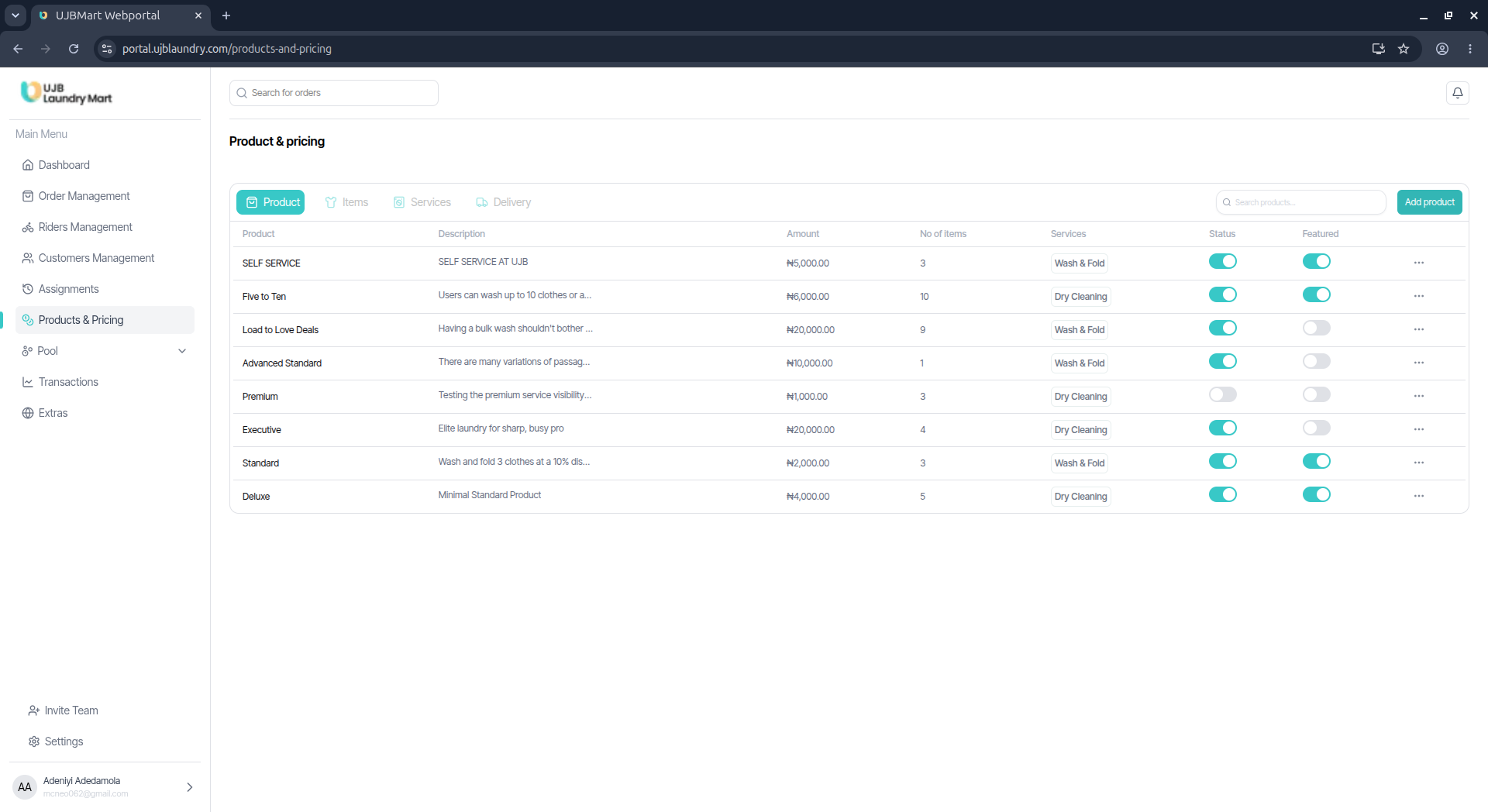
Task: Toggle Featured for Premium product
Action: click(x=1316, y=394)
